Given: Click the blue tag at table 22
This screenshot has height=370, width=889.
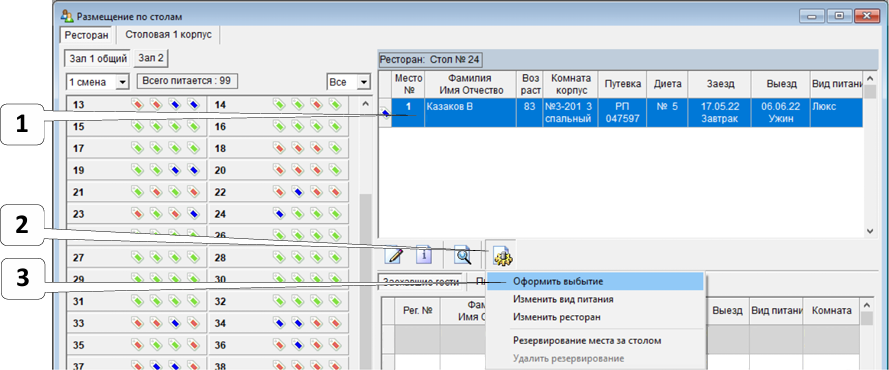Looking at the screenshot, I should coord(297,193).
